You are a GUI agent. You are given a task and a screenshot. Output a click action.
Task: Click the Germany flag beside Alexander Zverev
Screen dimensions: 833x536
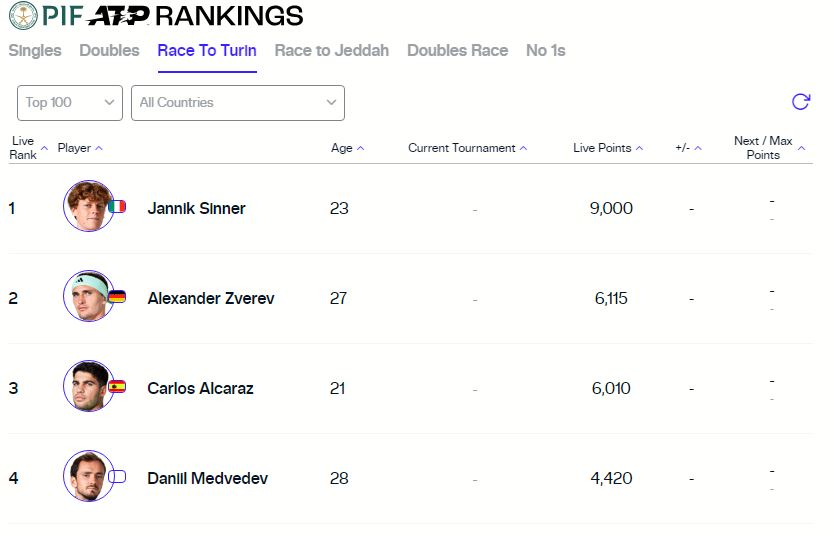click(x=117, y=297)
